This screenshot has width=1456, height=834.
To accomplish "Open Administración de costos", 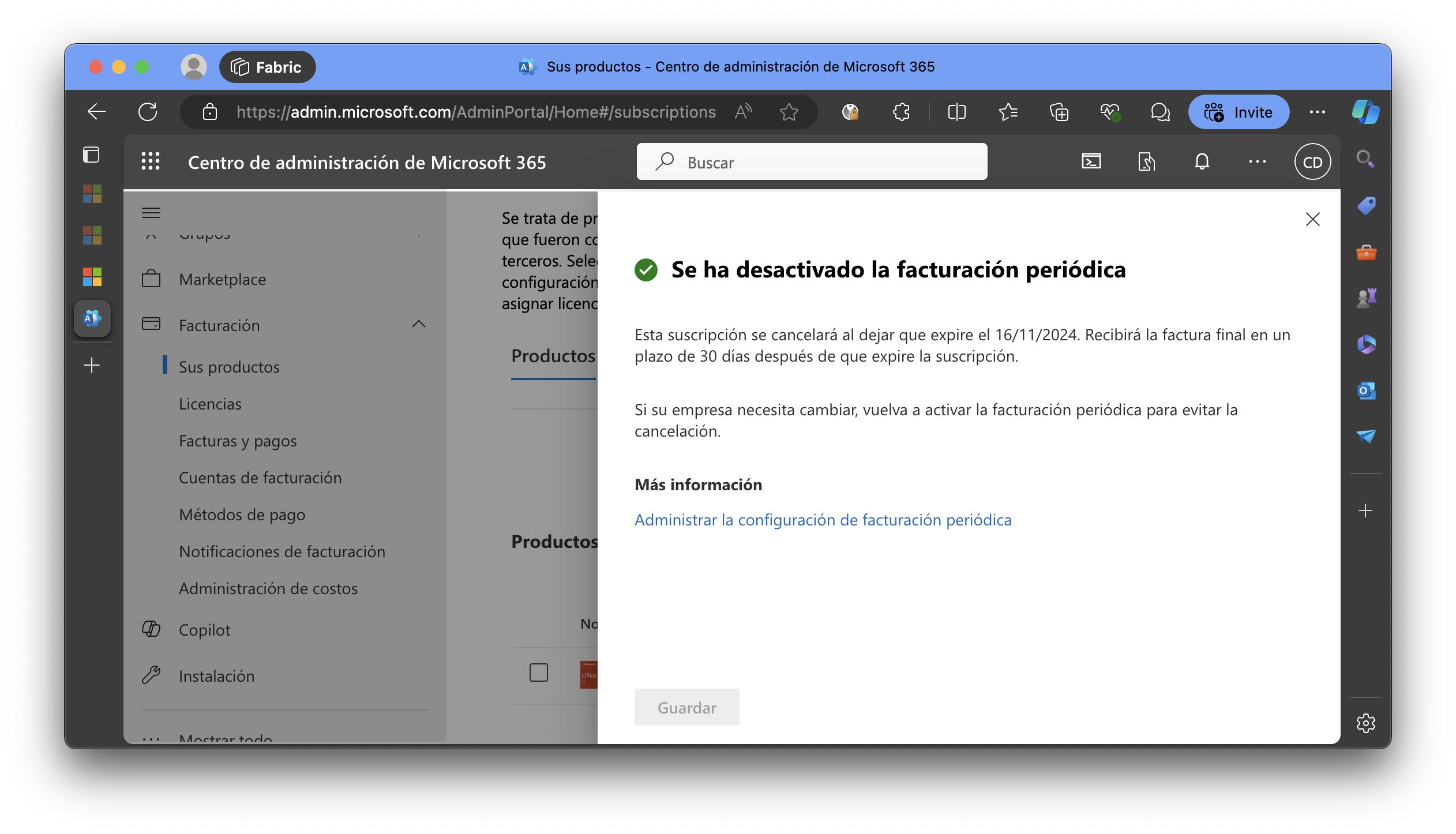I will 268,588.
